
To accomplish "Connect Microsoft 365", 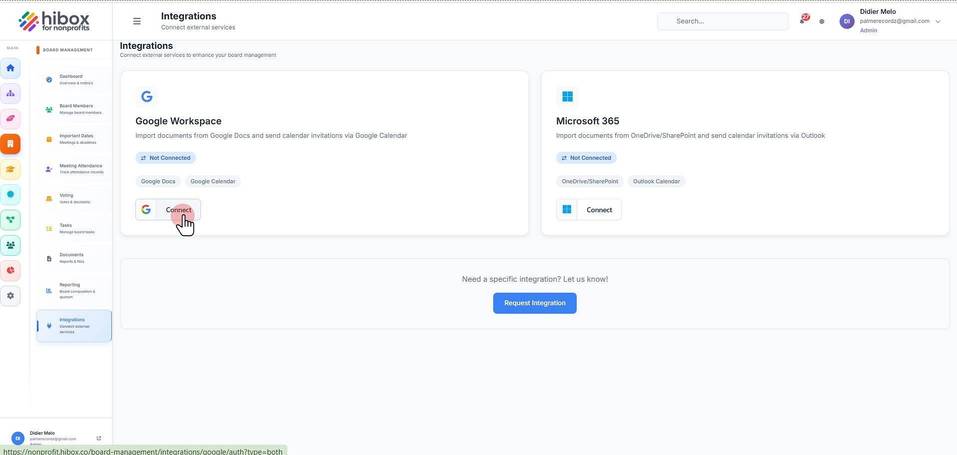I will (588, 209).
